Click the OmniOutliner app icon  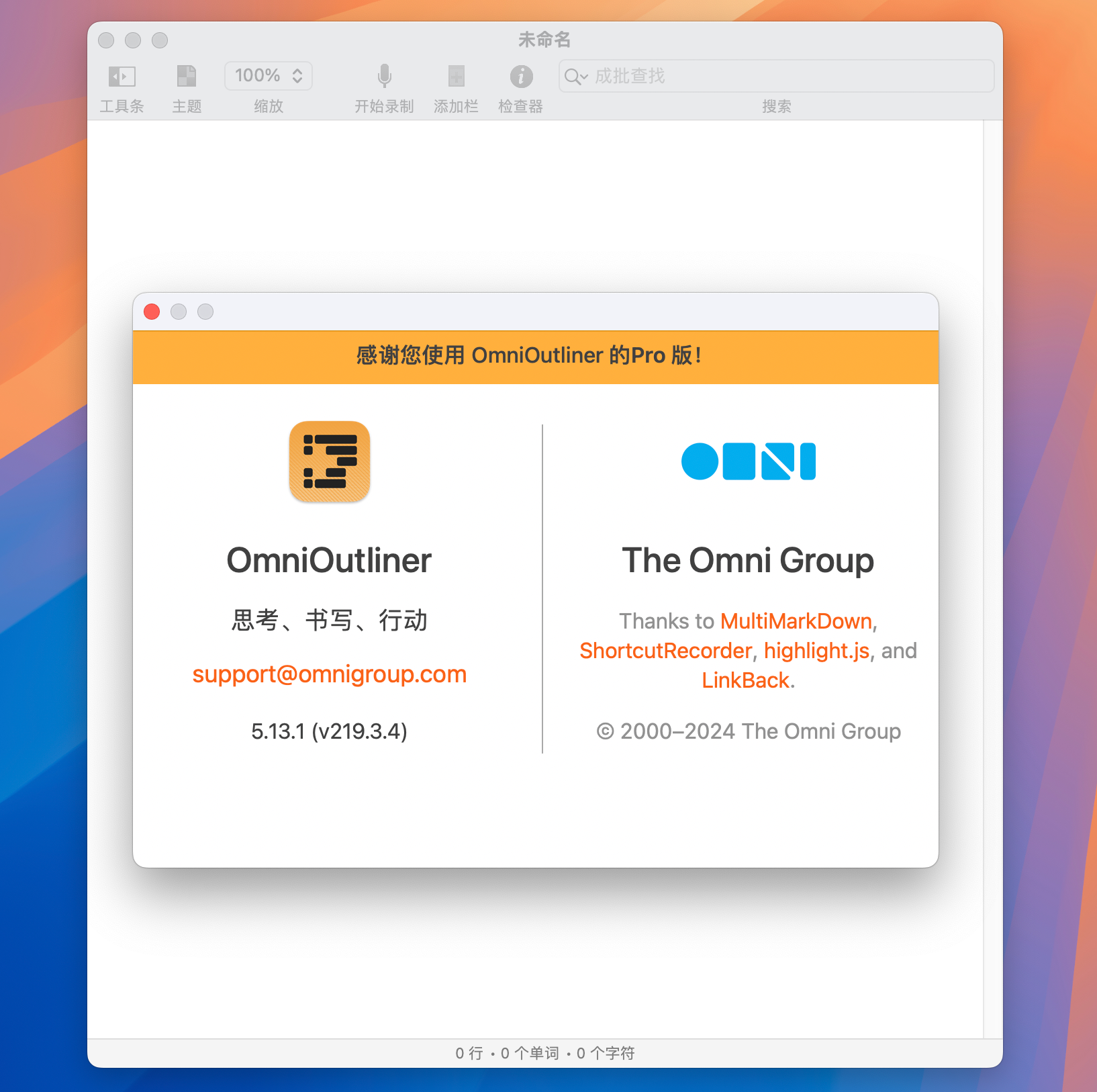[330, 461]
